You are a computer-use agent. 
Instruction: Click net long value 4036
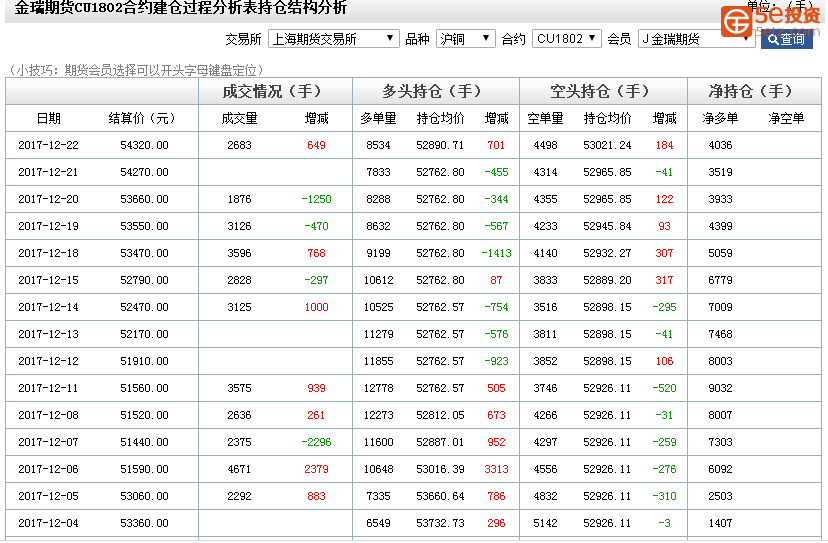(x=720, y=145)
